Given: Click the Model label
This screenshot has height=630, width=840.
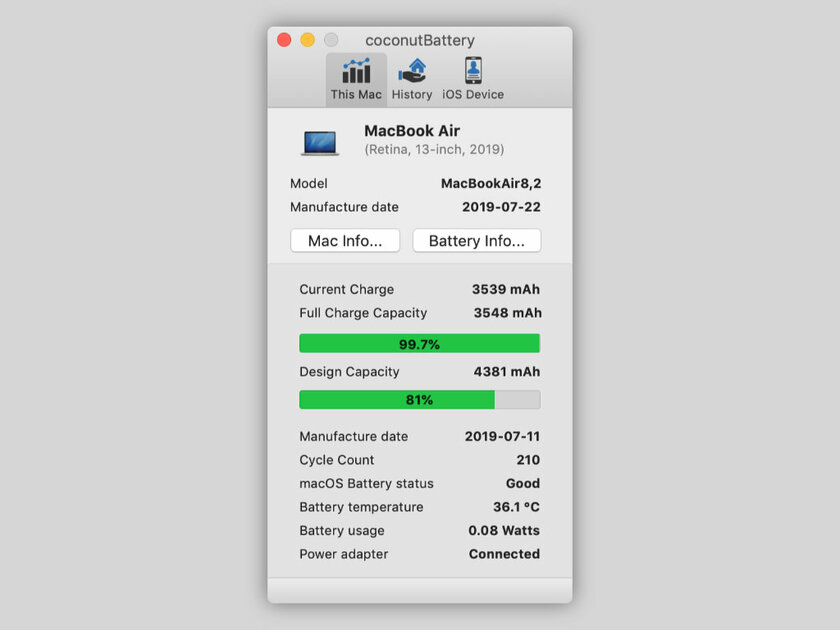Looking at the screenshot, I should pos(309,184).
